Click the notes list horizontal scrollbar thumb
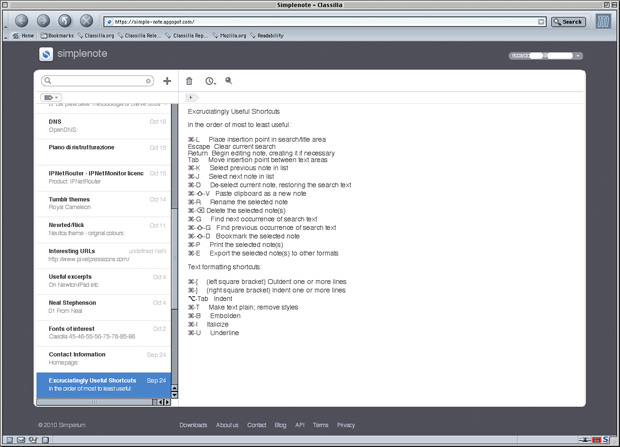 pyautogui.click(x=94, y=402)
